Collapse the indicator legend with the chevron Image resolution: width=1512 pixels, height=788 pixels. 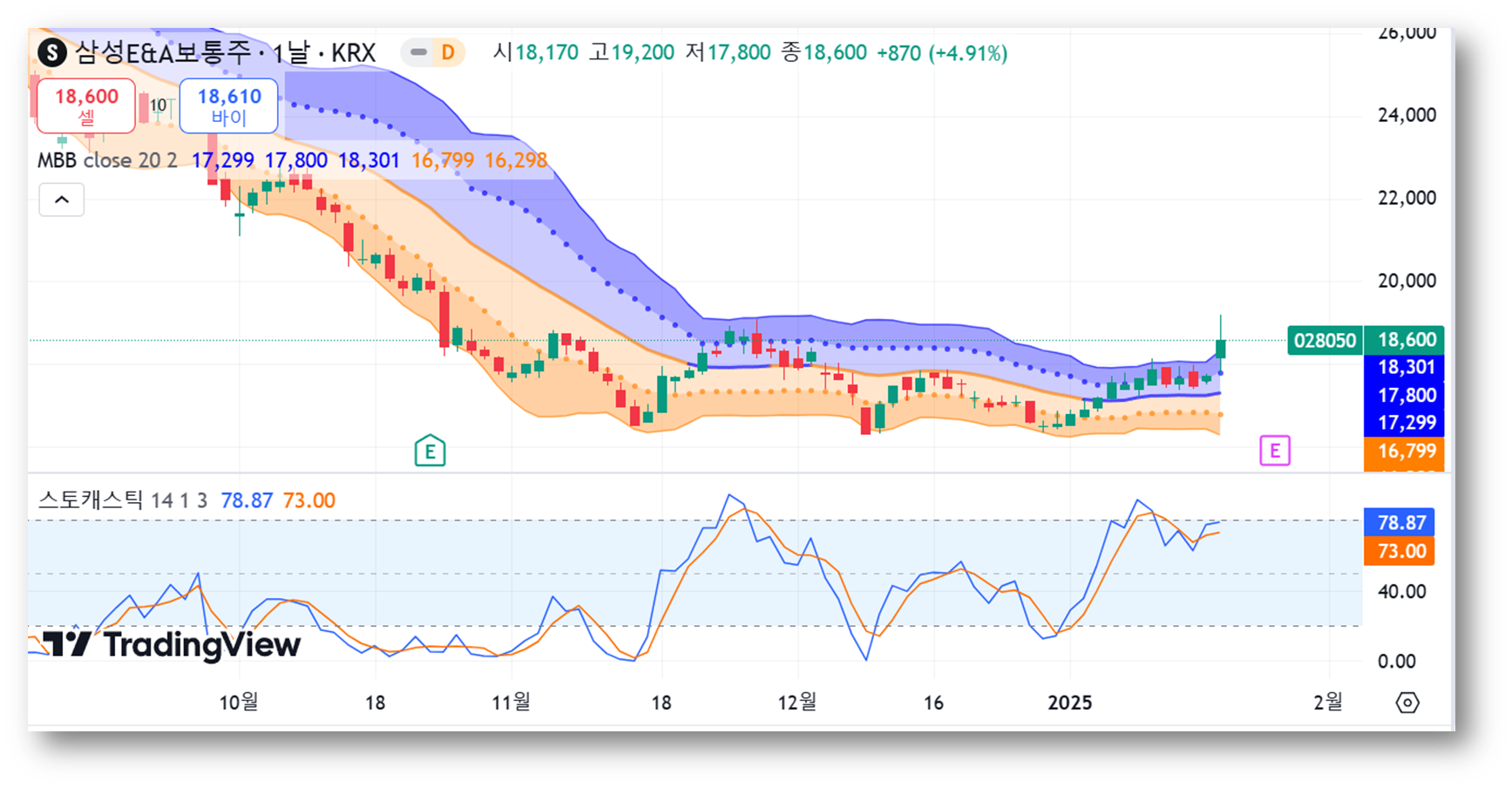tap(62, 200)
